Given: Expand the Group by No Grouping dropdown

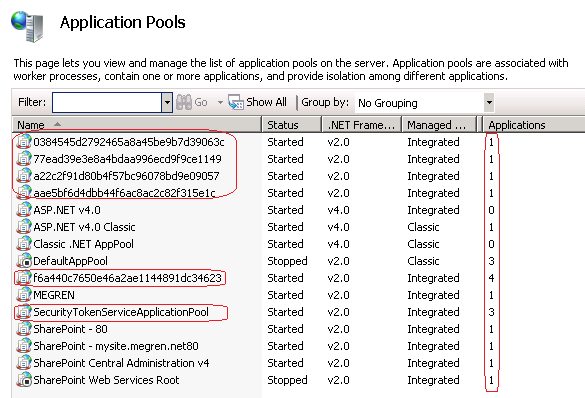Looking at the screenshot, I should click(489, 102).
